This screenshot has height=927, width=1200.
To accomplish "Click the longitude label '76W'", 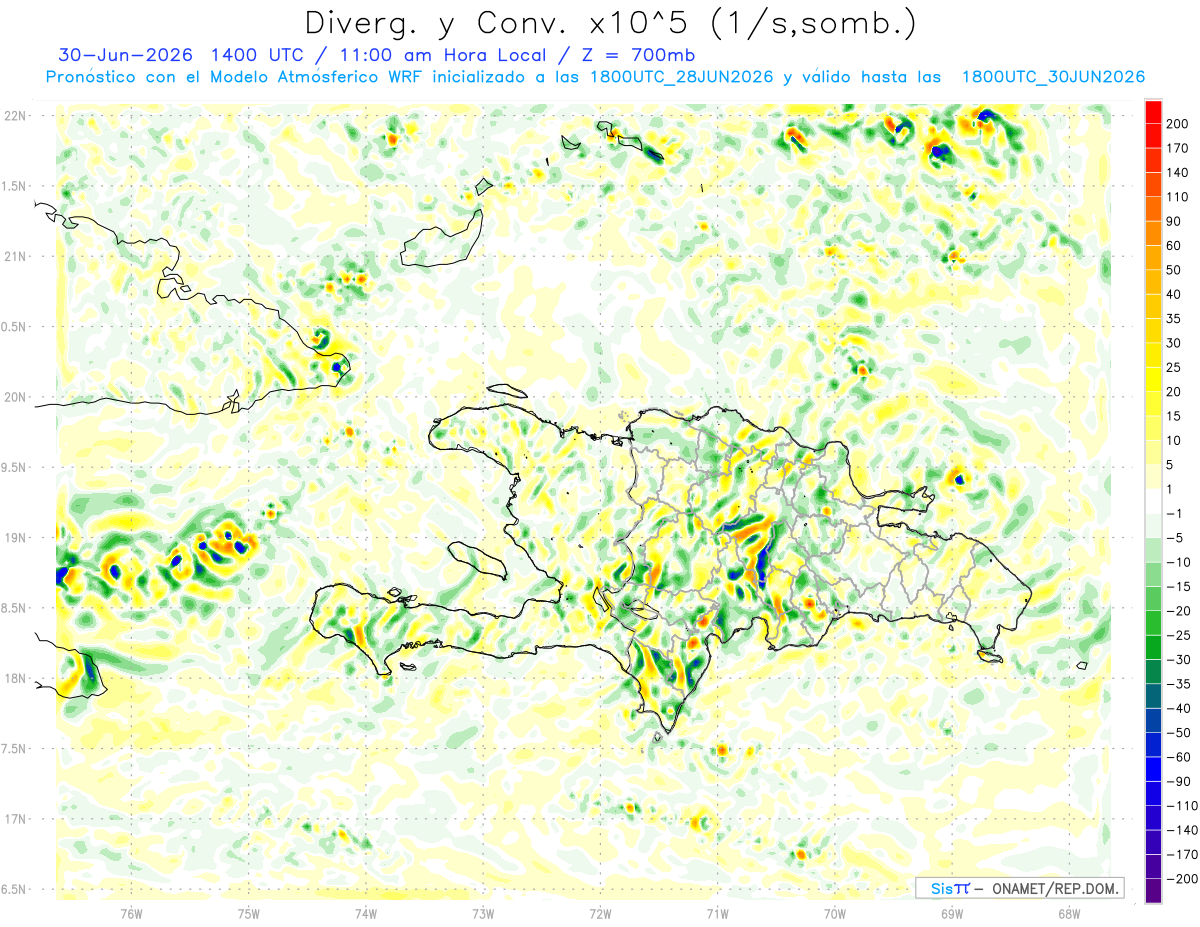I will pyautogui.click(x=131, y=913).
